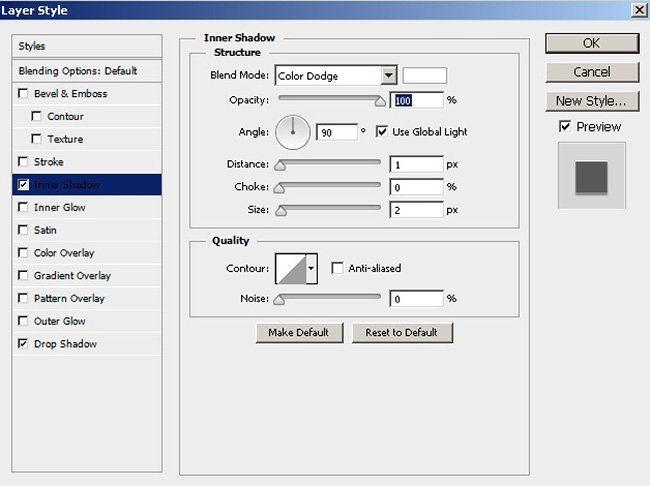
Task: Focus the Angle value field
Action: (x=337, y=132)
